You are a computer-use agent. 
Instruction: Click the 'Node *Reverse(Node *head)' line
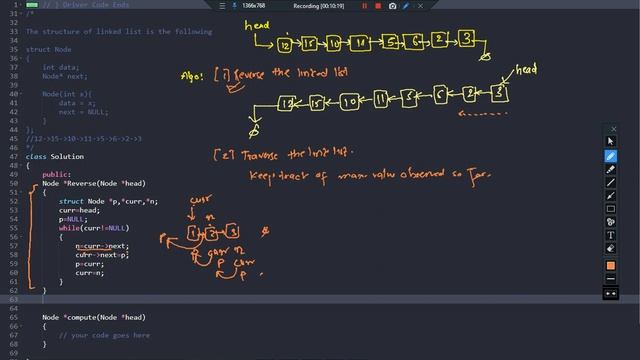tap(94, 183)
